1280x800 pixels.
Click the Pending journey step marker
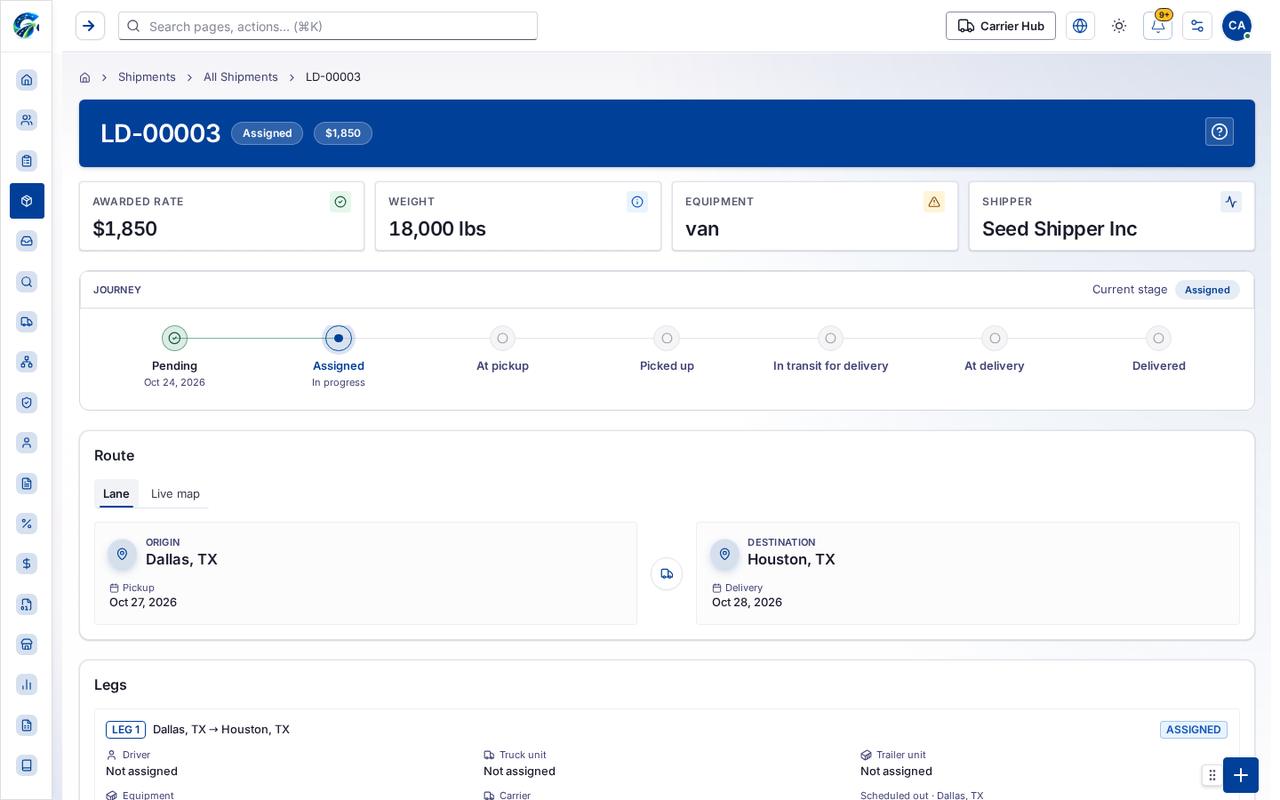(x=175, y=338)
